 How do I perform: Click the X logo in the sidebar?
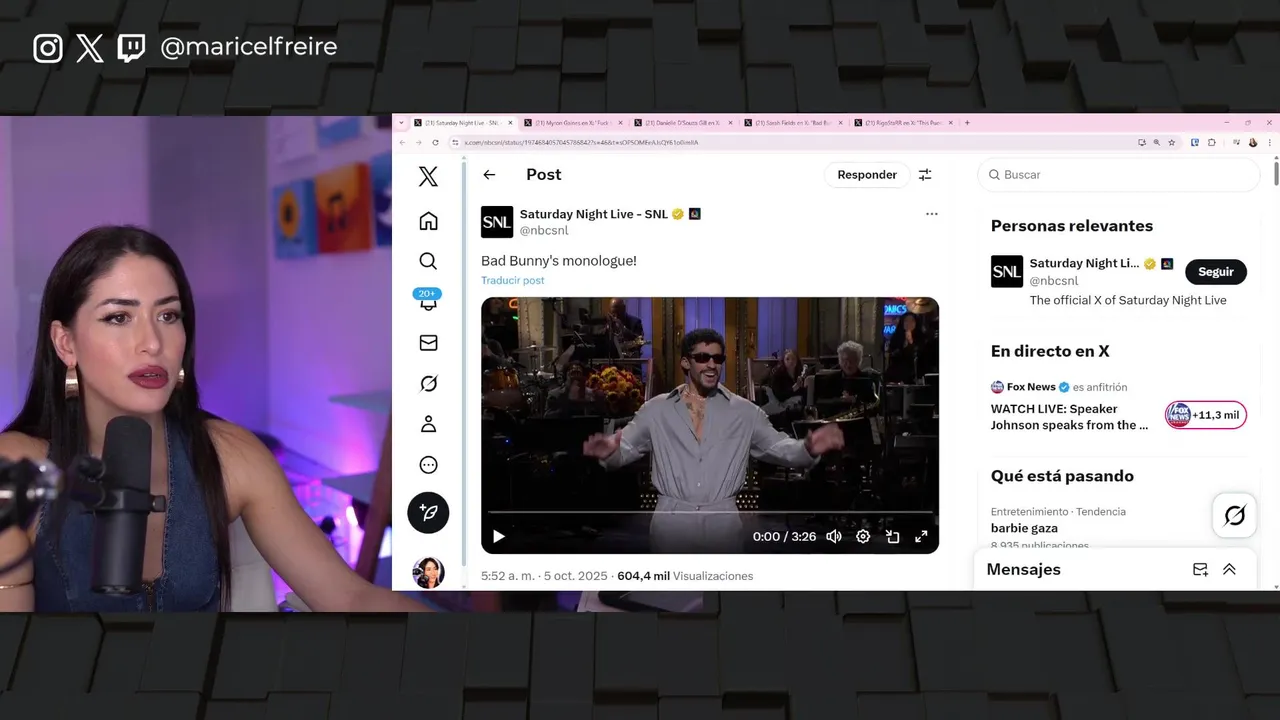click(428, 177)
